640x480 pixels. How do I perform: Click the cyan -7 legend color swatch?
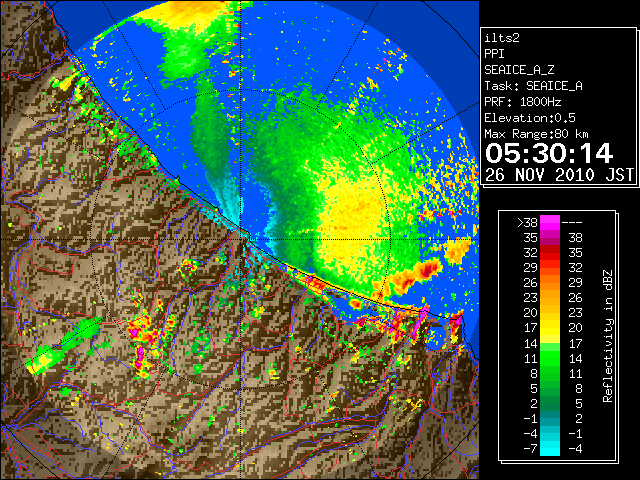(550, 449)
